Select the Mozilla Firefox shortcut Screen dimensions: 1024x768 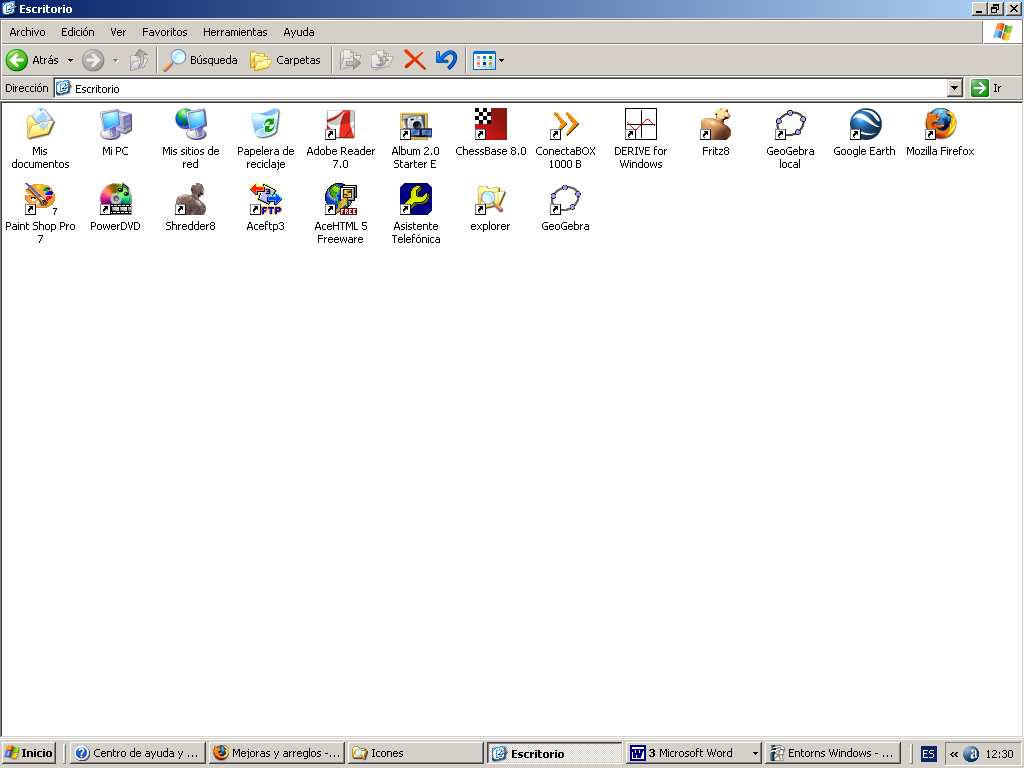pos(940,124)
